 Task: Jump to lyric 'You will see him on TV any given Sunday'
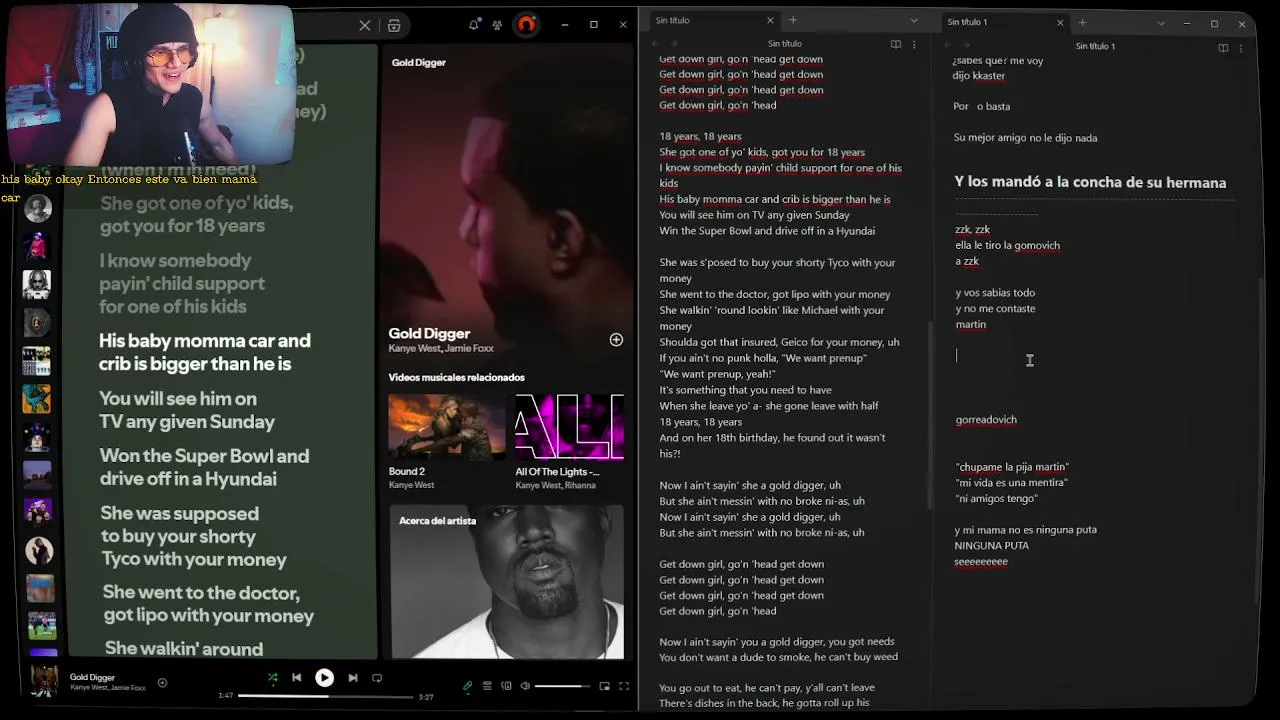tap(187, 410)
